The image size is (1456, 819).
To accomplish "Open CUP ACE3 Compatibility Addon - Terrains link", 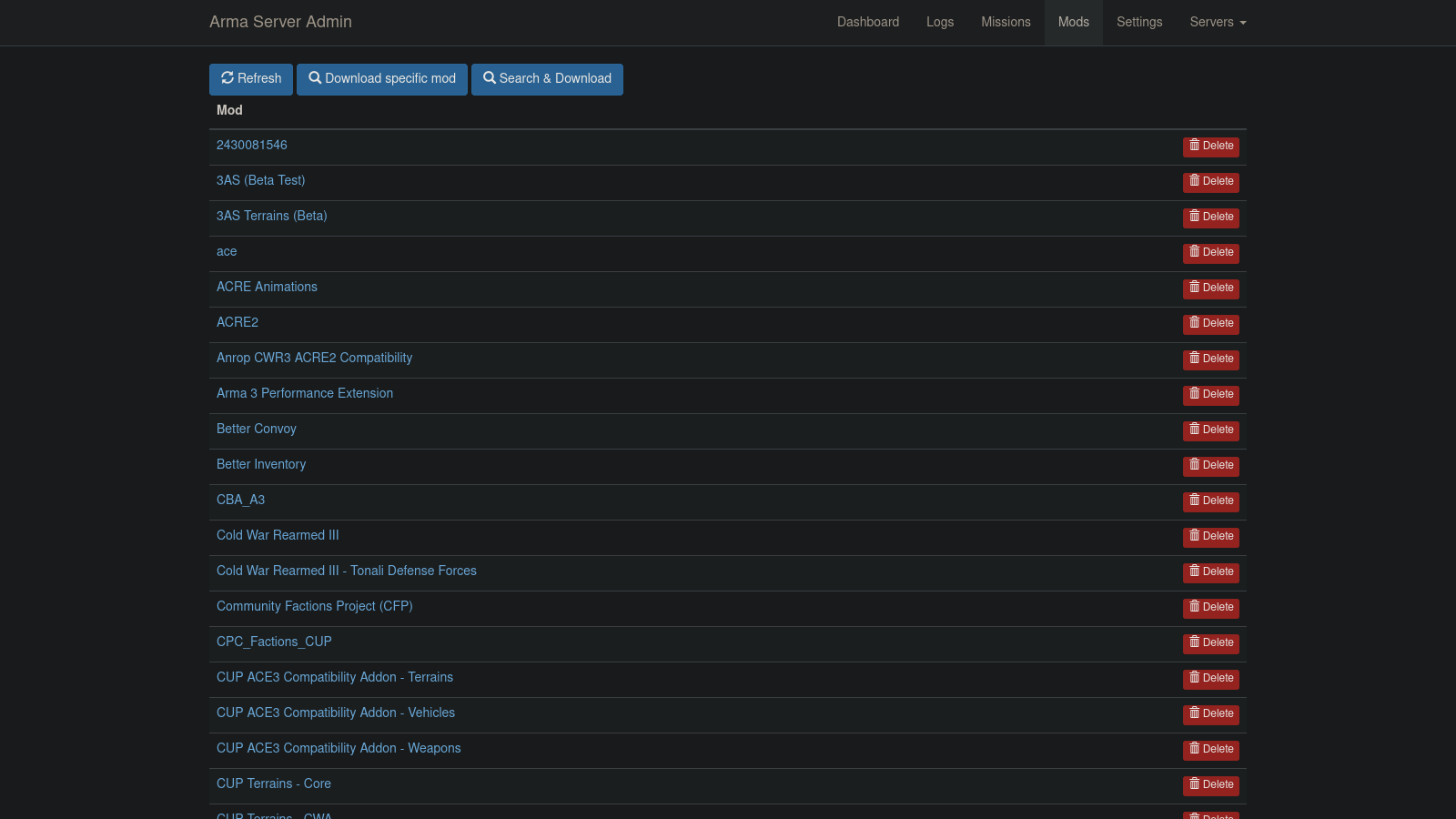I will click(335, 677).
